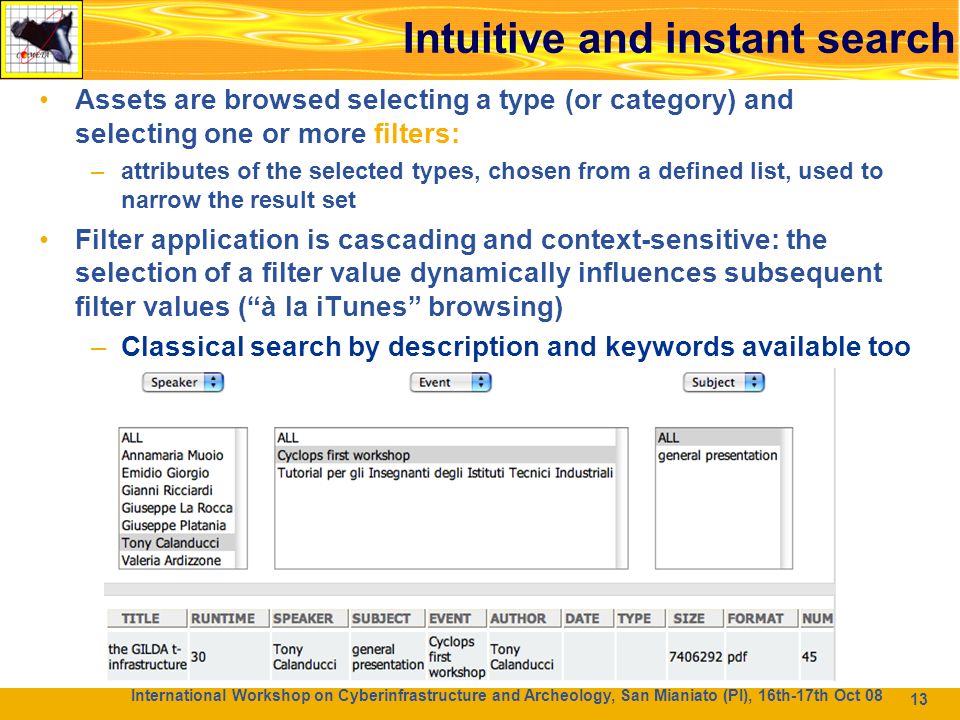960x720 pixels.
Task: Open the Speaker filter dropdown
Action: (x=183, y=382)
